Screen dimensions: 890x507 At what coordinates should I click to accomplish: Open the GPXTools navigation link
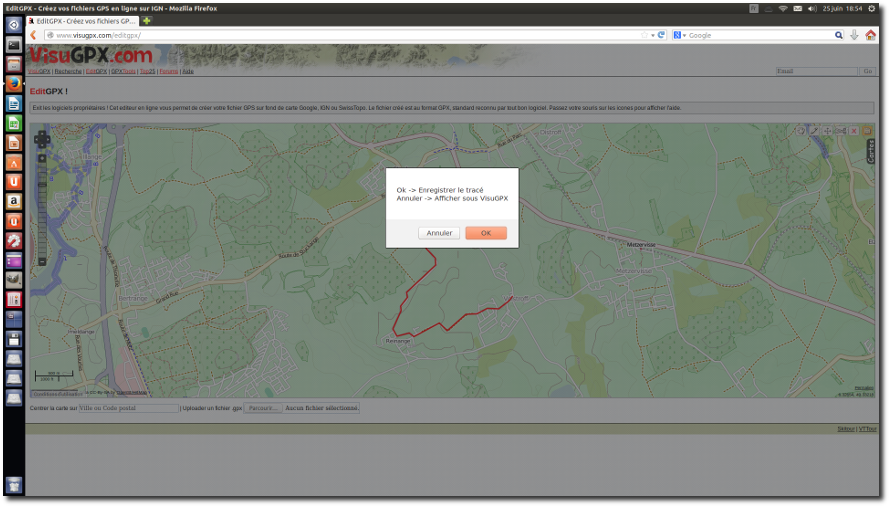coord(123,72)
